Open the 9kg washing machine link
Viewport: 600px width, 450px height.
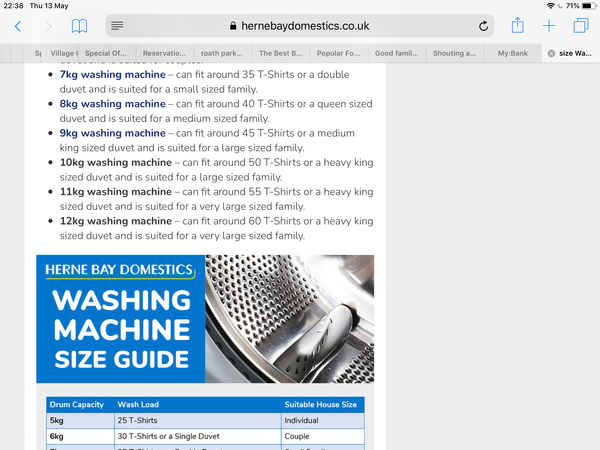112,133
